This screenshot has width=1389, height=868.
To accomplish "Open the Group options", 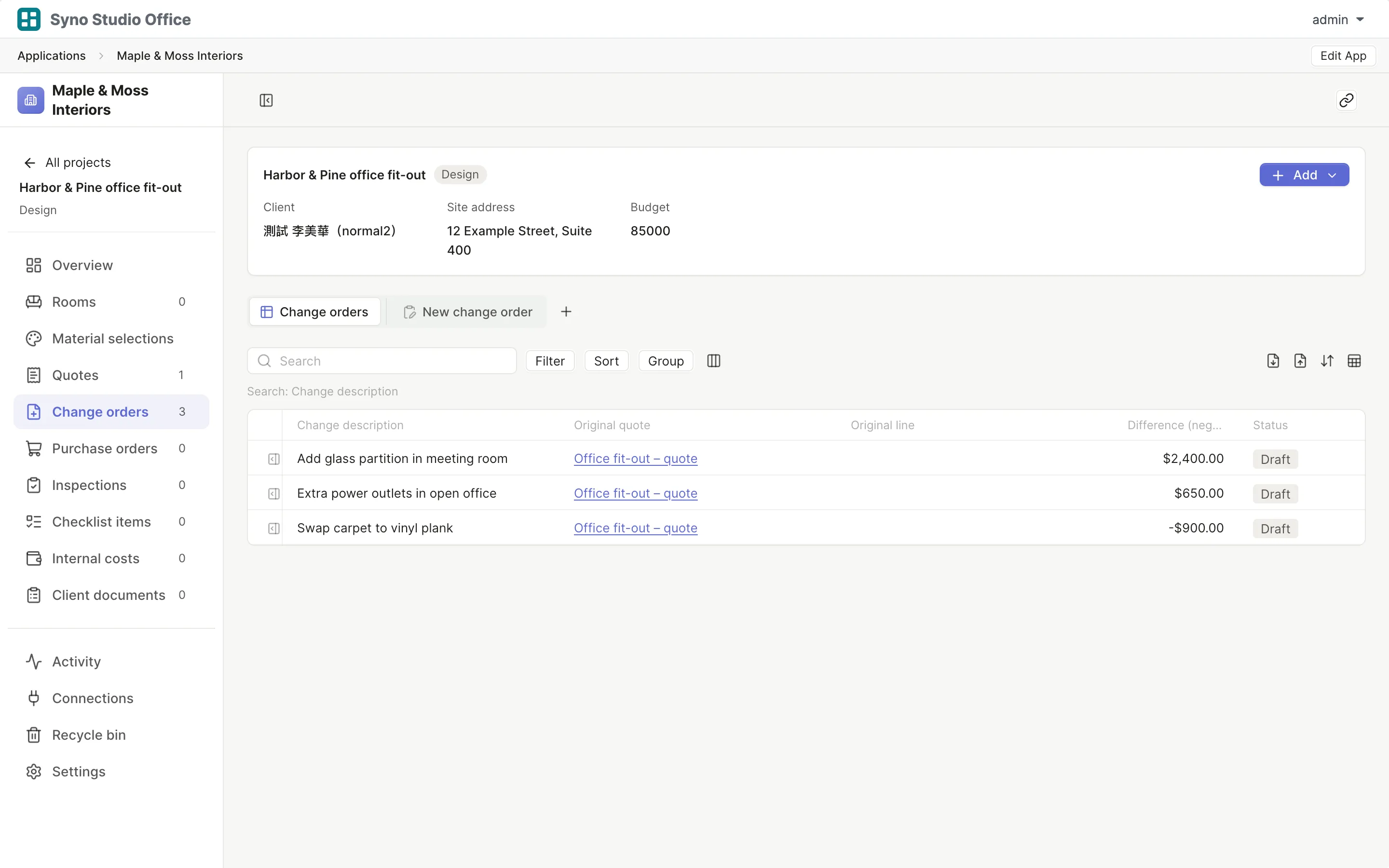I will [x=665, y=361].
